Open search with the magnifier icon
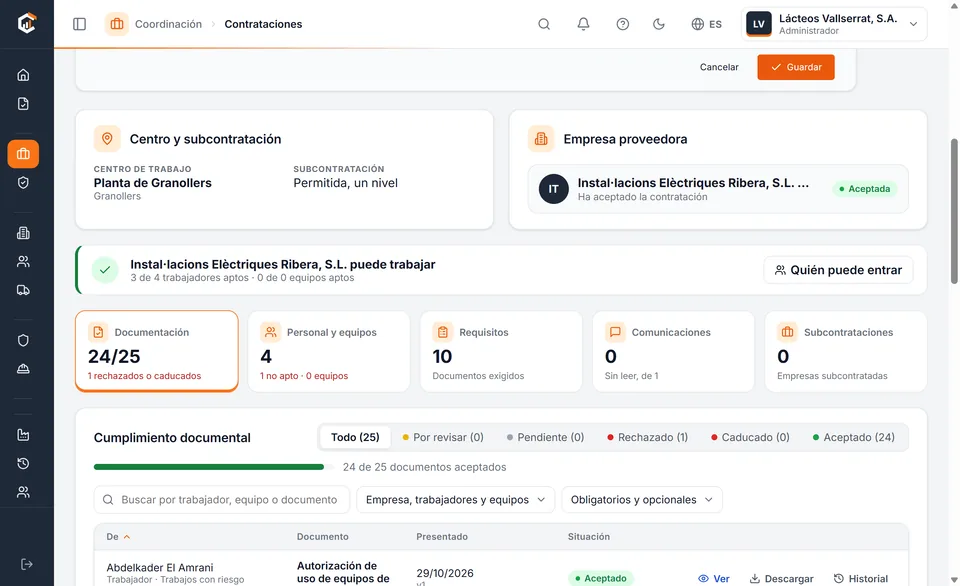 tap(544, 24)
